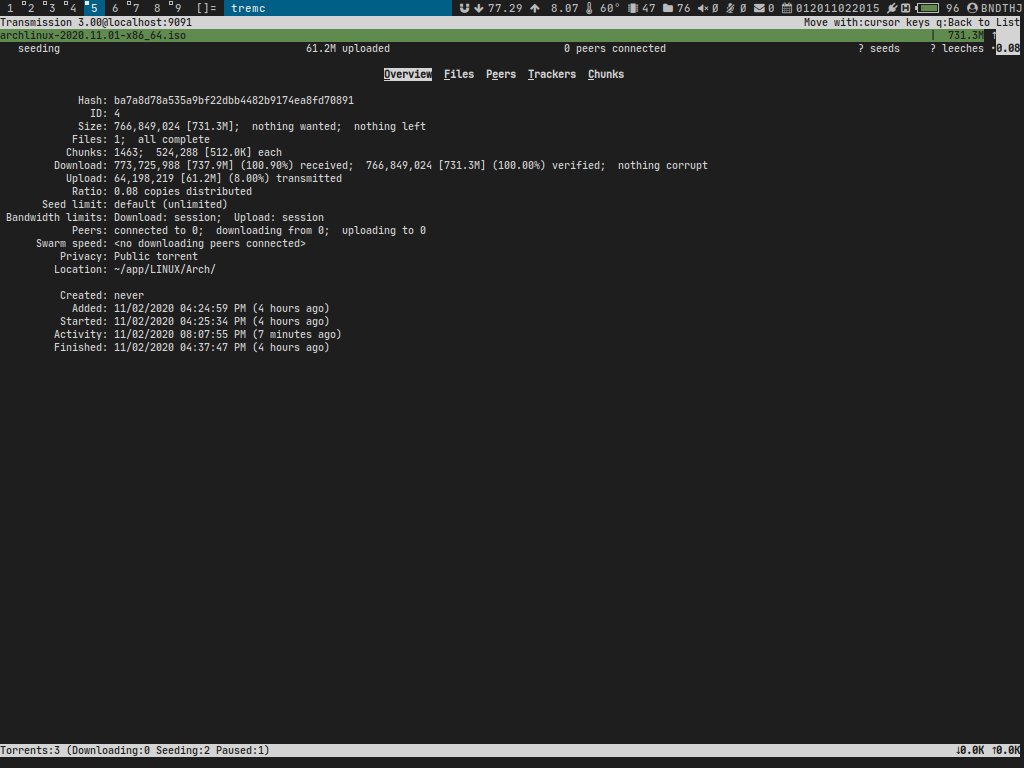Click the user account icon beside BNDTHJ
Image resolution: width=1024 pixels, height=768 pixels.
pos(972,8)
